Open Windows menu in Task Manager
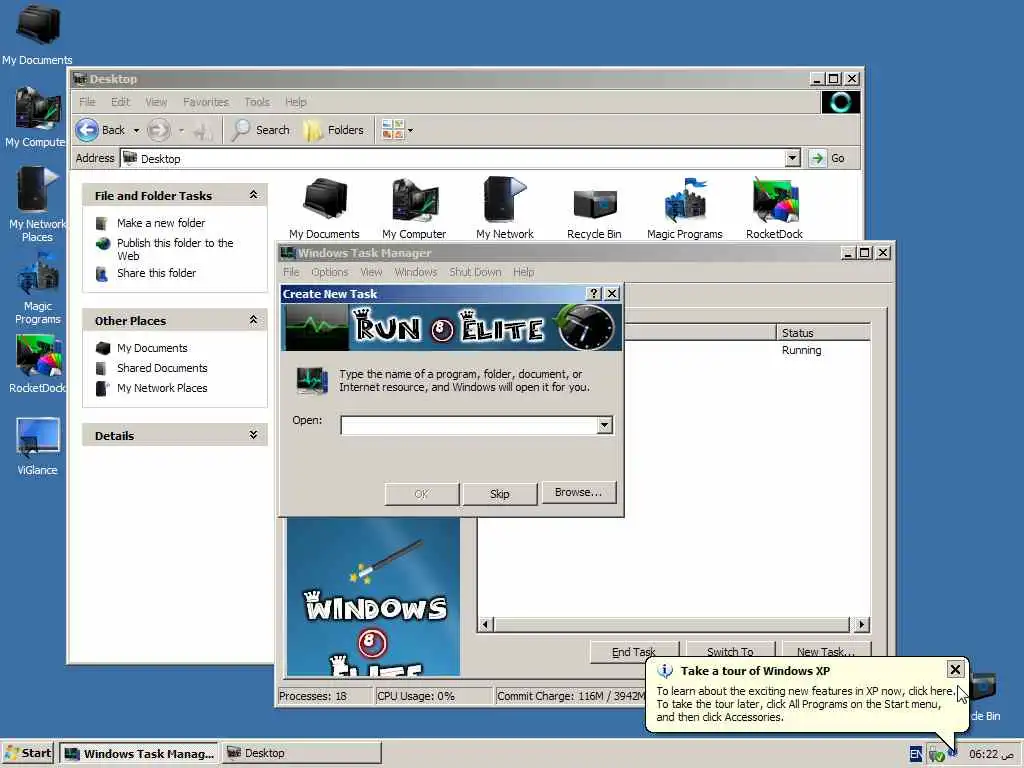 (x=415, y=272)
